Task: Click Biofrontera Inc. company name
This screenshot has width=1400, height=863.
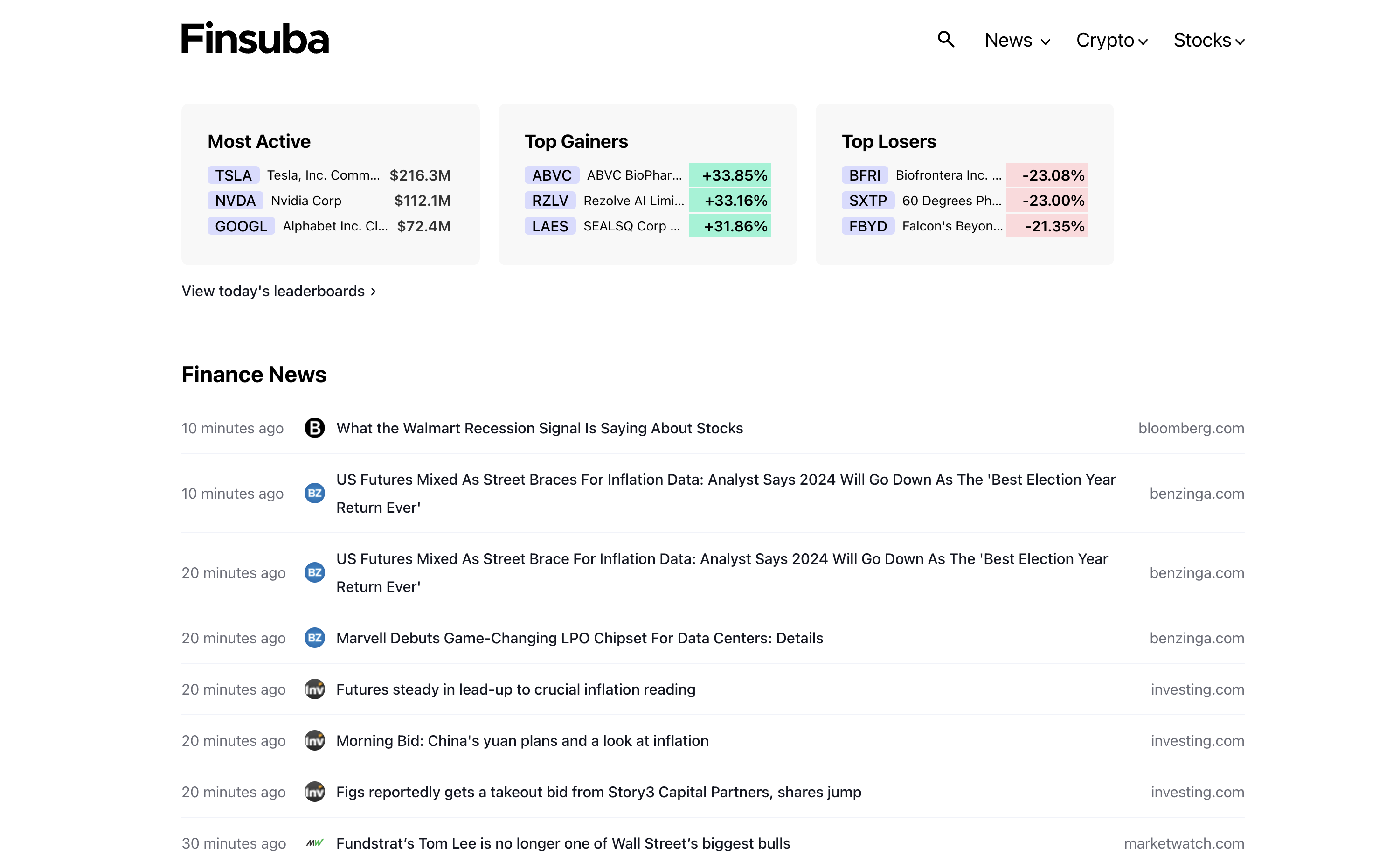Action: tap(949, 175)
